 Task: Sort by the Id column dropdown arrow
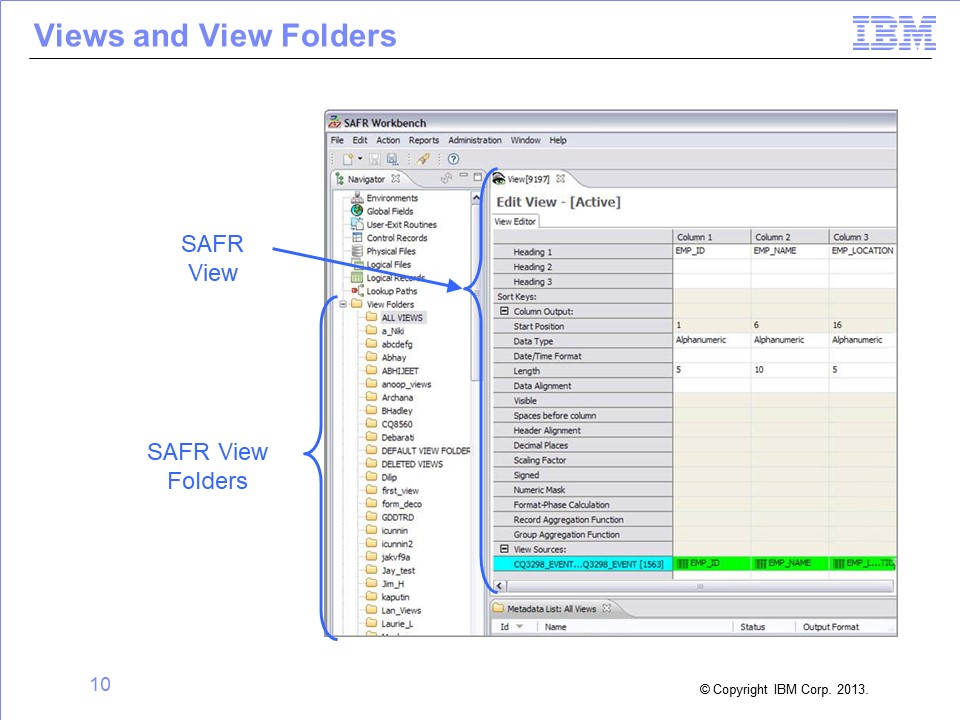point(520,627)
